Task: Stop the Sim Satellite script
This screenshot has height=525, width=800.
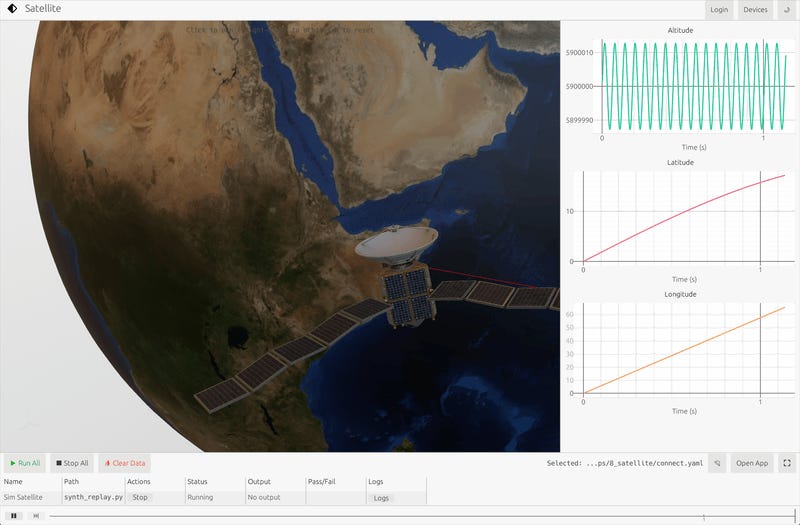Action: click(140, 497)
